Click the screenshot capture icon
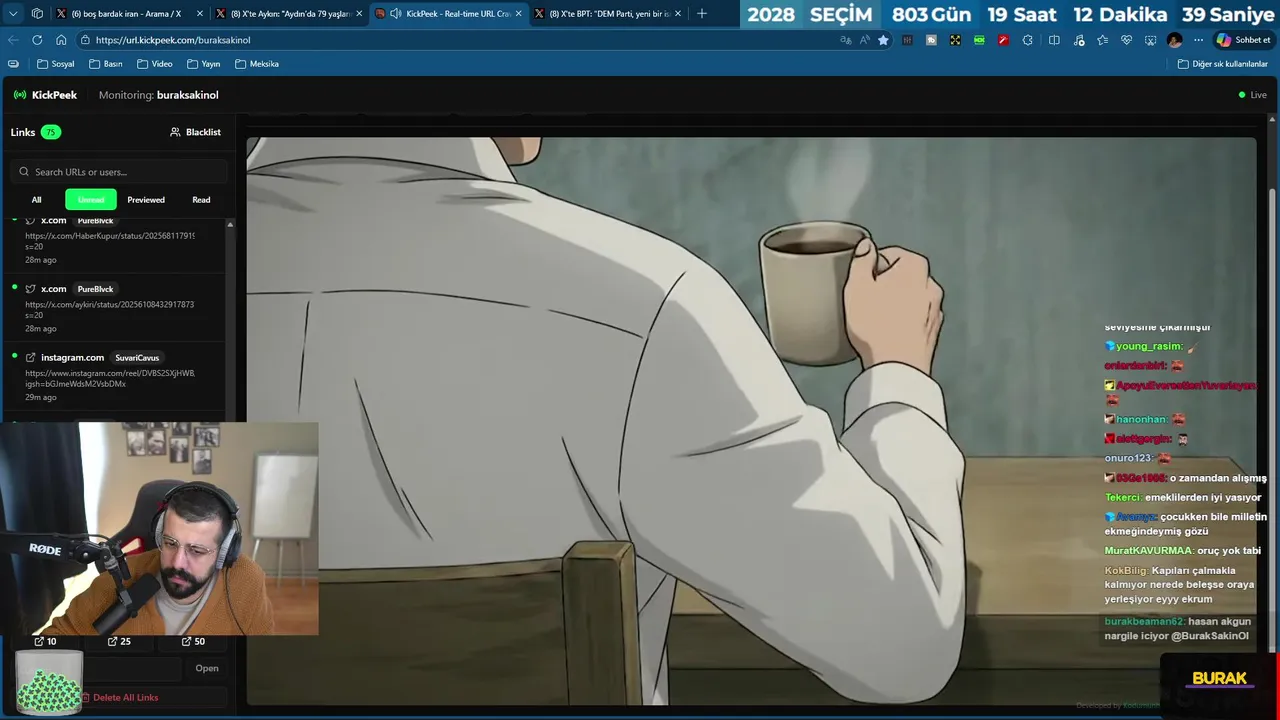The height and width of the screenshot is (720, 1280). tap(1150, 40)
